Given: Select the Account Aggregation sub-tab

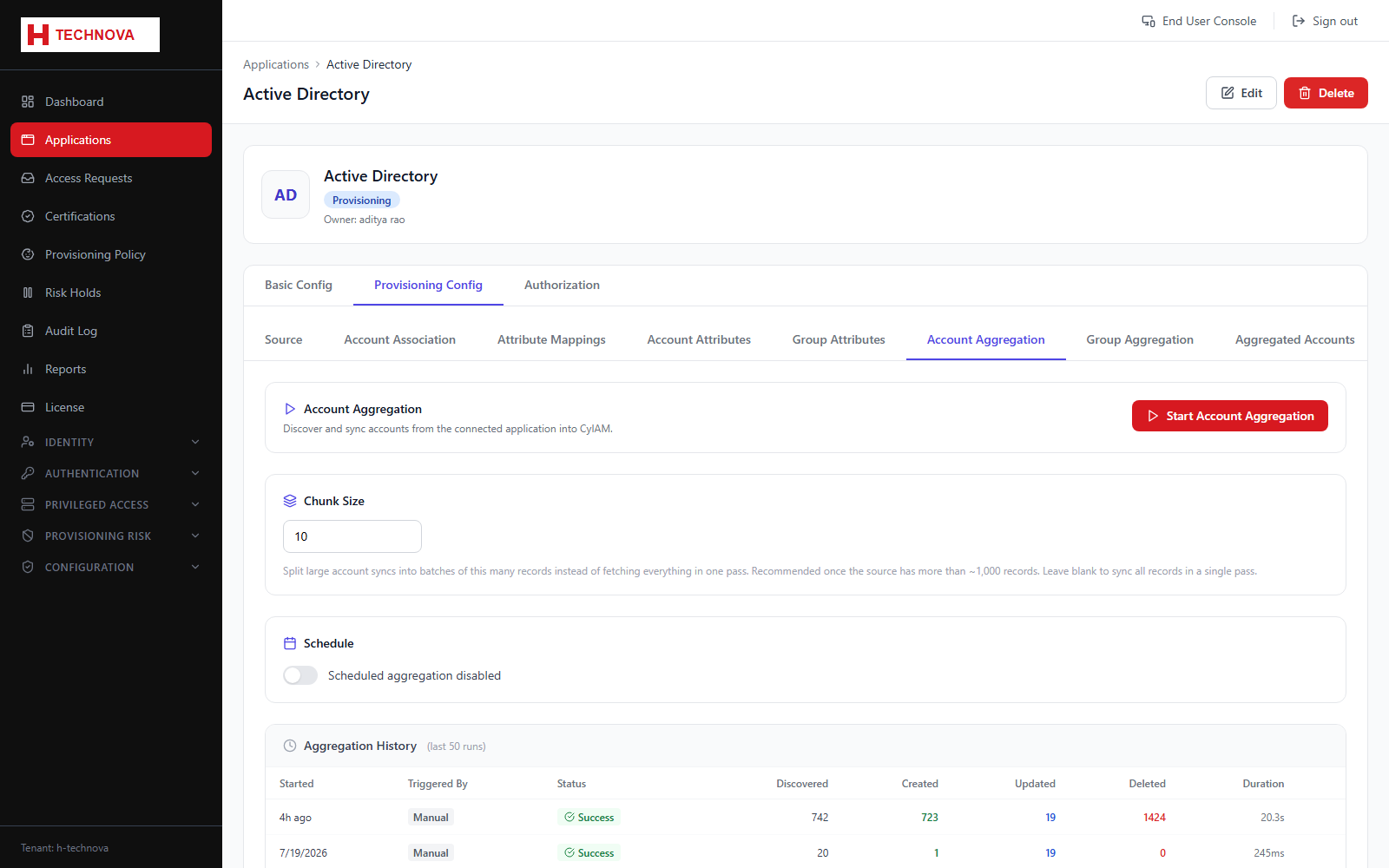Looking at the screenshot, I should coord(986,339).
